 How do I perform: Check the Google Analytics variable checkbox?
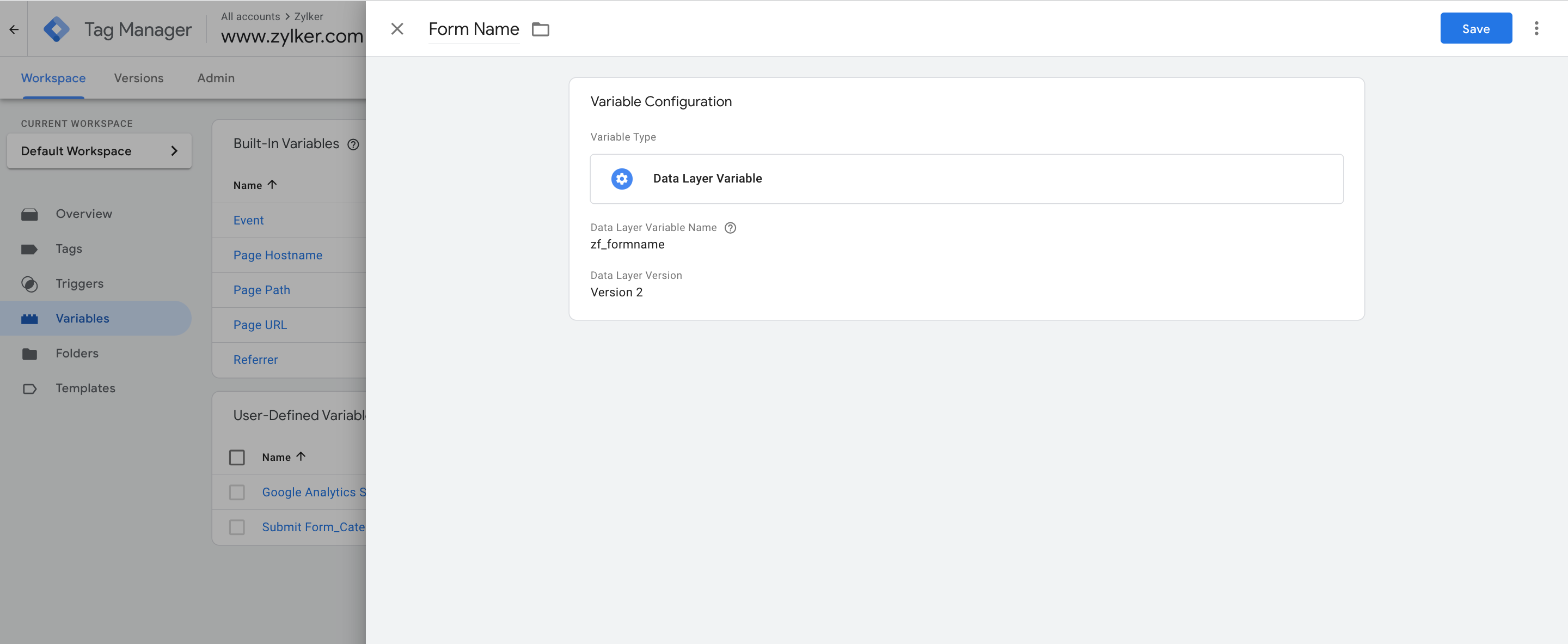[236, 491]
